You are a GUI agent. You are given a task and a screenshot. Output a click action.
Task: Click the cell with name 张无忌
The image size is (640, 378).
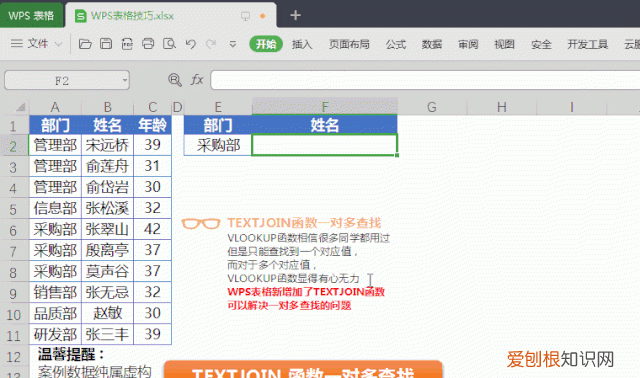tap(107, 292)
